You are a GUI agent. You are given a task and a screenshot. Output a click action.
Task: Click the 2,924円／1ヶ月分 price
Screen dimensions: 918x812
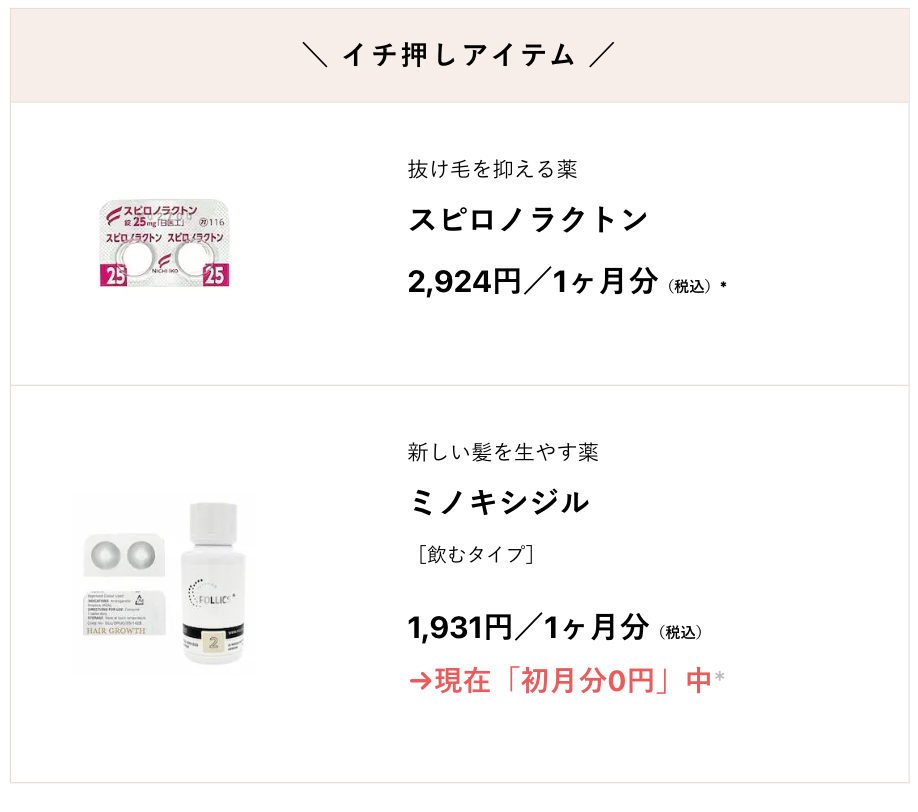click(x=531, y=283)
